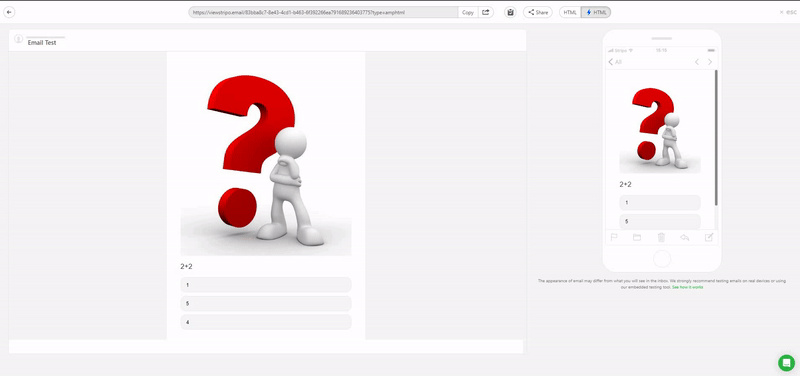Click the 2+2 question text in desktop preview
This screenshot has height=376, width=800.
186,266
